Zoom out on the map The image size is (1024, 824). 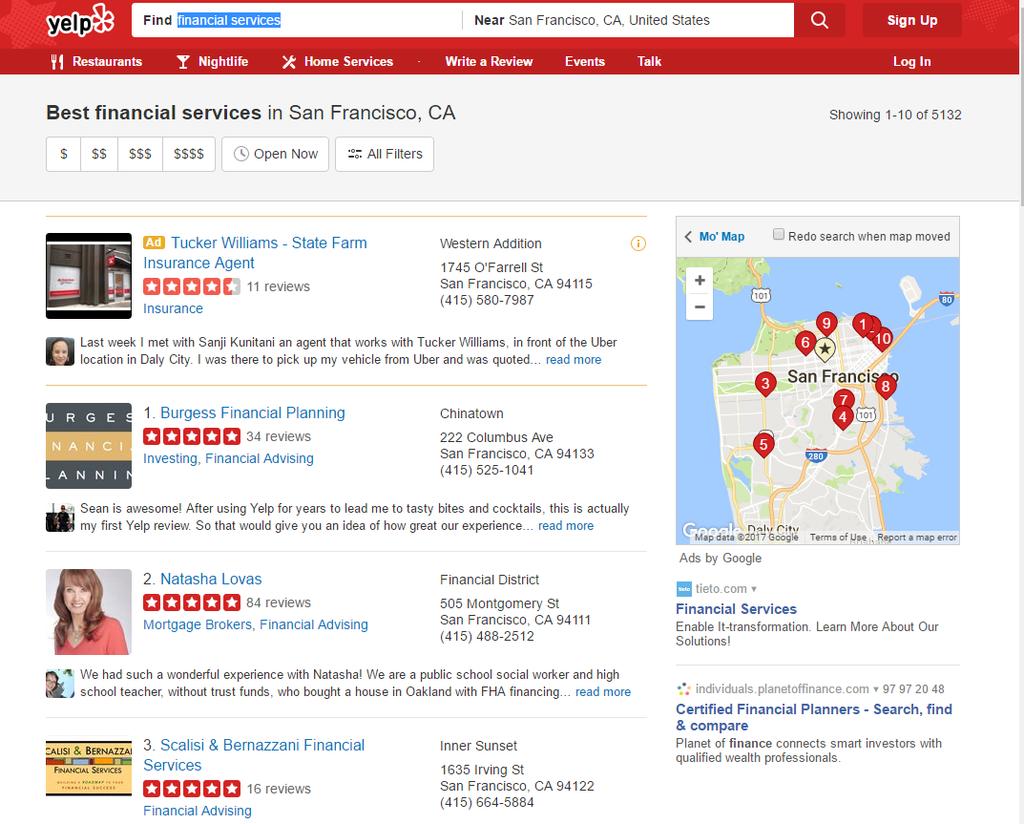(699, 307)
